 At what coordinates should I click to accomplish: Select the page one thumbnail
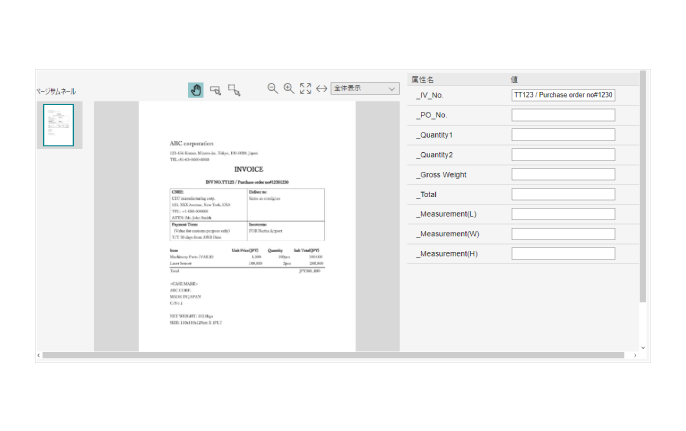point(59,125)
